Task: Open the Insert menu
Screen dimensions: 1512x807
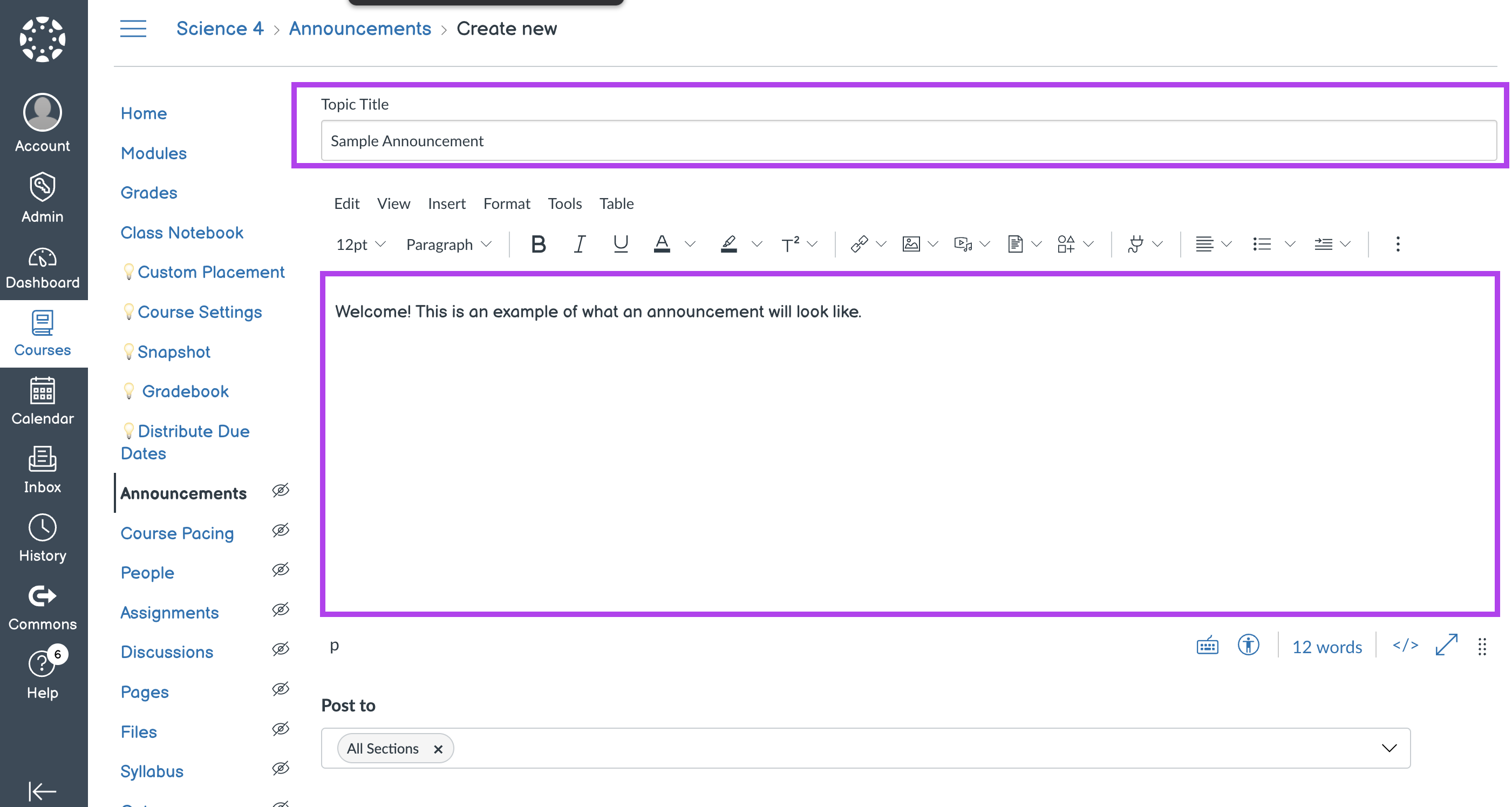Action: click(446, 203)
